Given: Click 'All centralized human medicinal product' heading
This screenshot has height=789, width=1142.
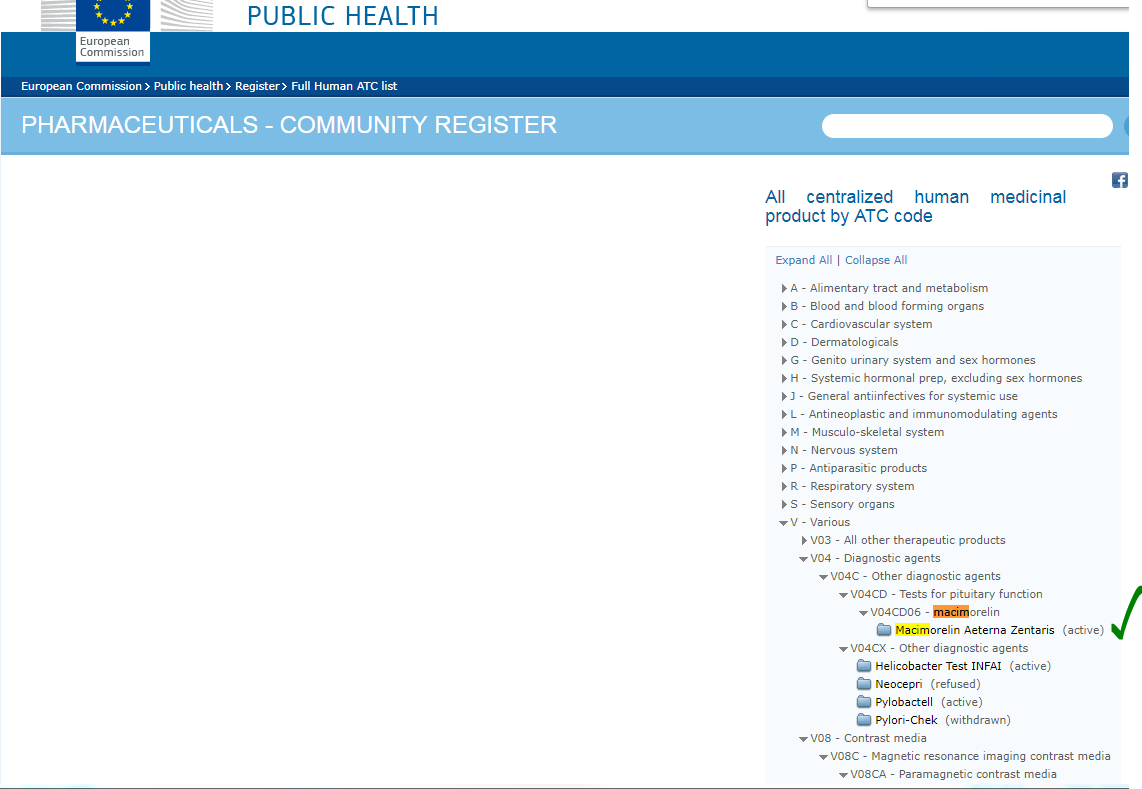Looking at the screenshot, I should click(x=915, y=206).
